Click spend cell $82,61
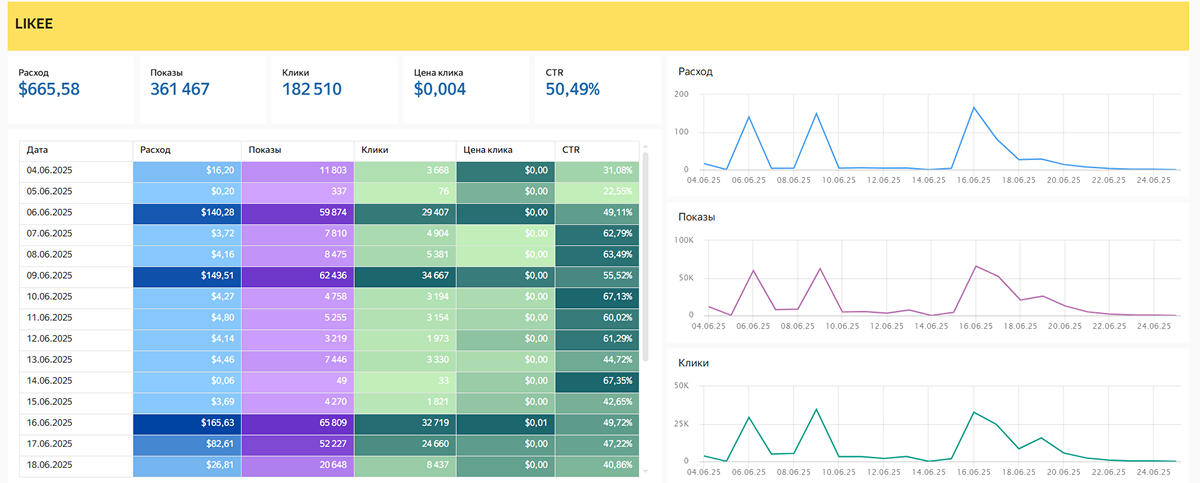Viewport: 1200px width, 483px height. pyautogui.click(x=187, y=444)
